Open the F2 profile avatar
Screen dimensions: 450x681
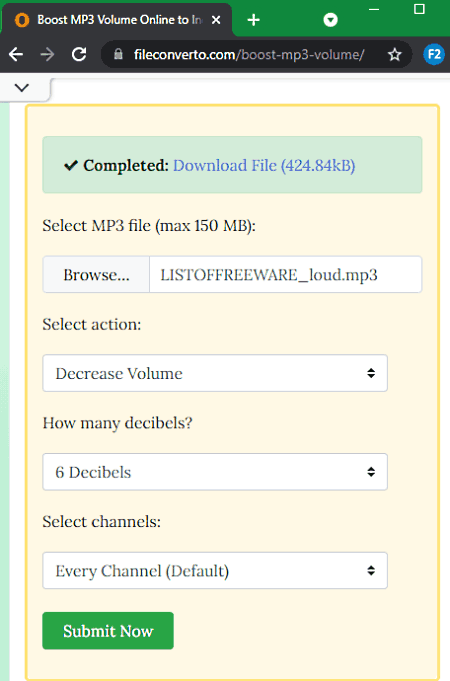(x=433, y=55)
